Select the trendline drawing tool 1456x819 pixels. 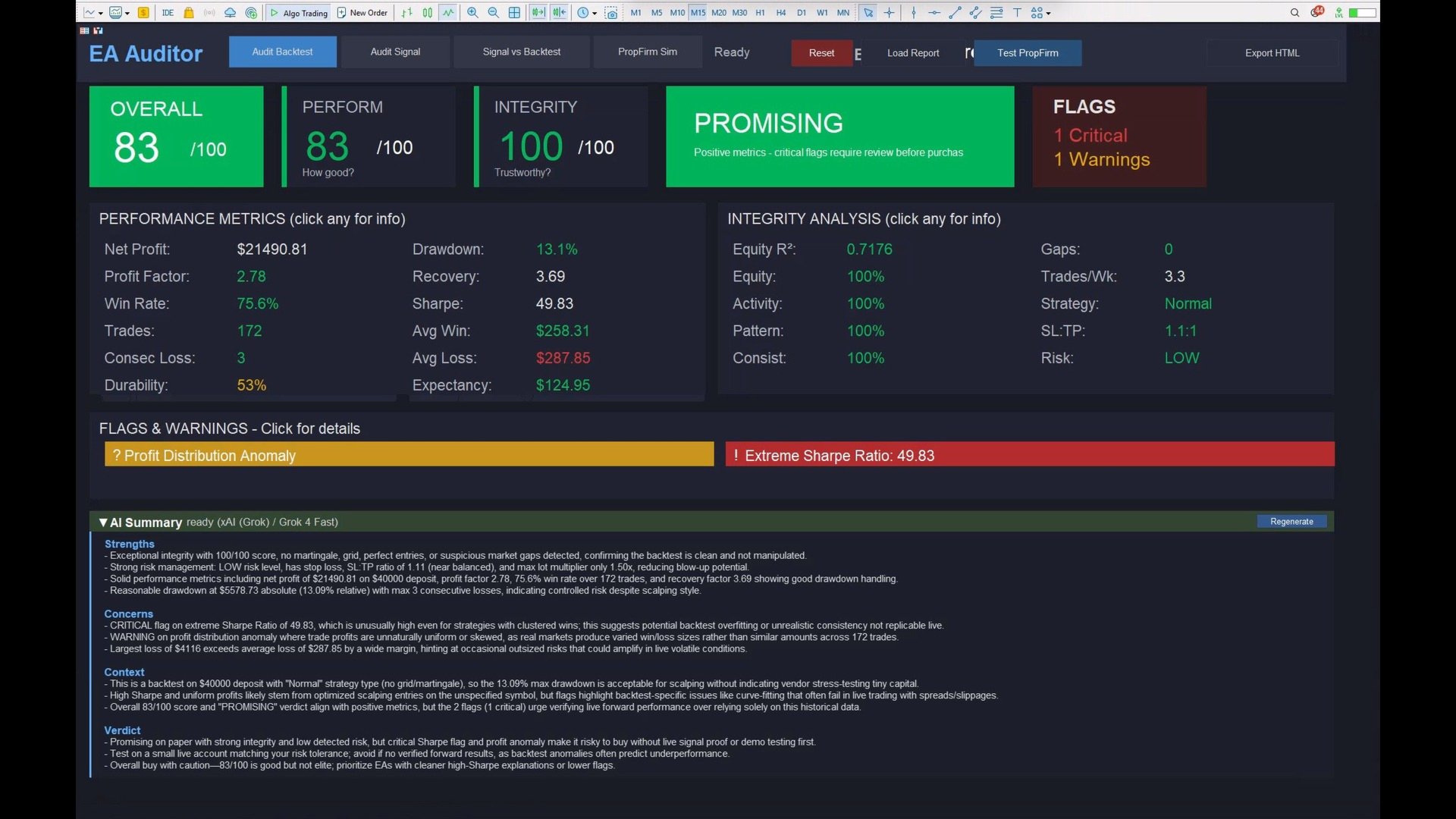coord(955,12)
